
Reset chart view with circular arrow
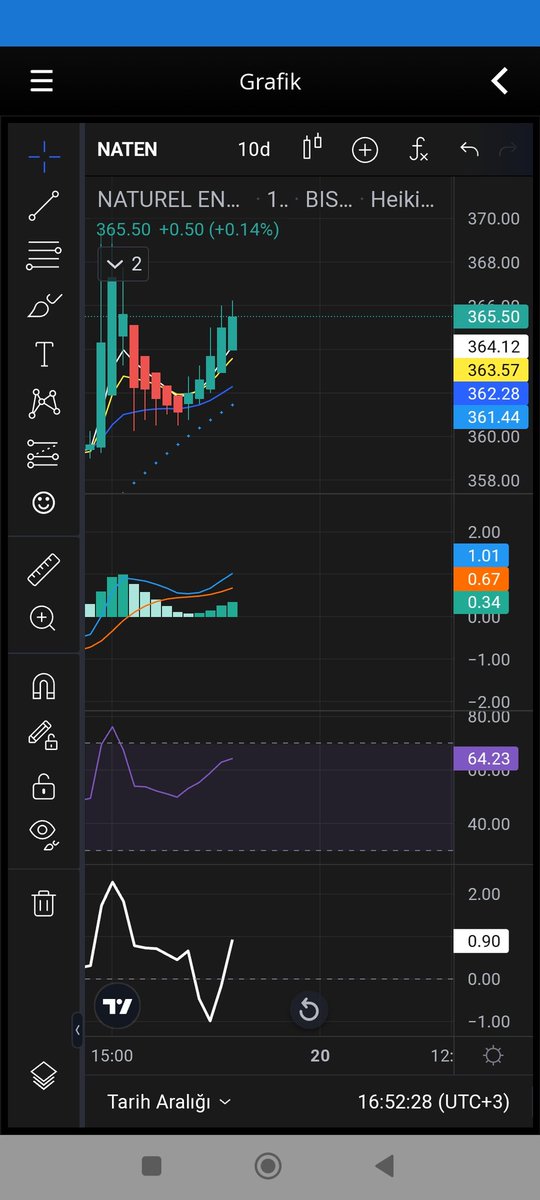pyautogui.click(x=309, y=1010)
